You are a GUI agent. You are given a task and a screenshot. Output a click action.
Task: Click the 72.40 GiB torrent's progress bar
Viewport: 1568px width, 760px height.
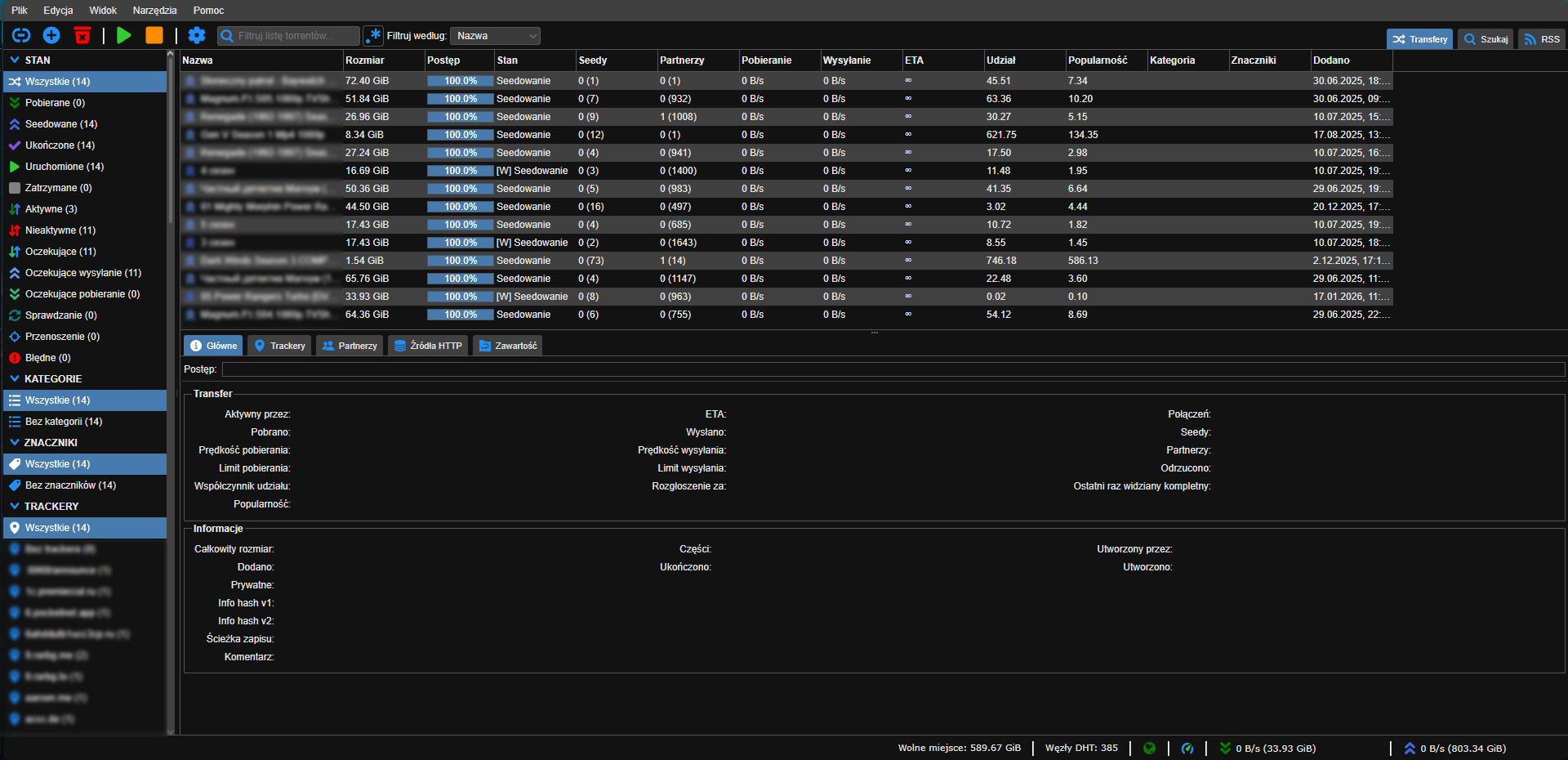460,81
